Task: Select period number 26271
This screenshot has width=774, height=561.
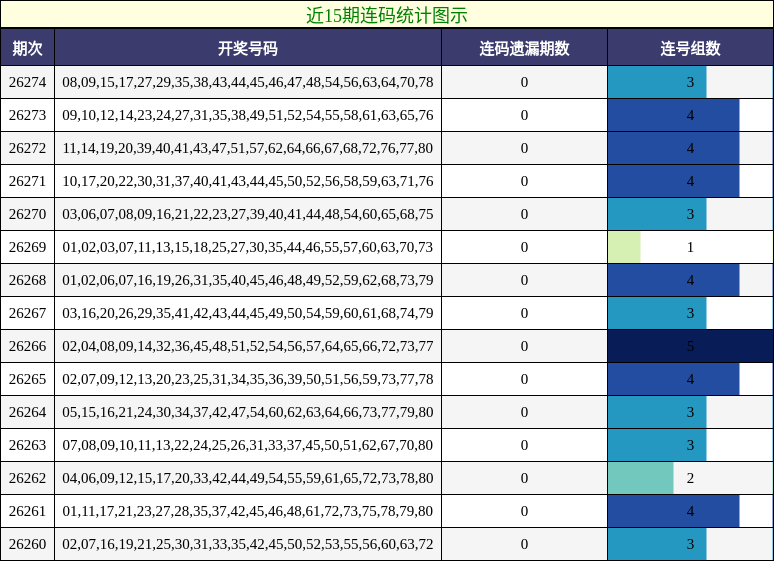Action: coord(27,181)
